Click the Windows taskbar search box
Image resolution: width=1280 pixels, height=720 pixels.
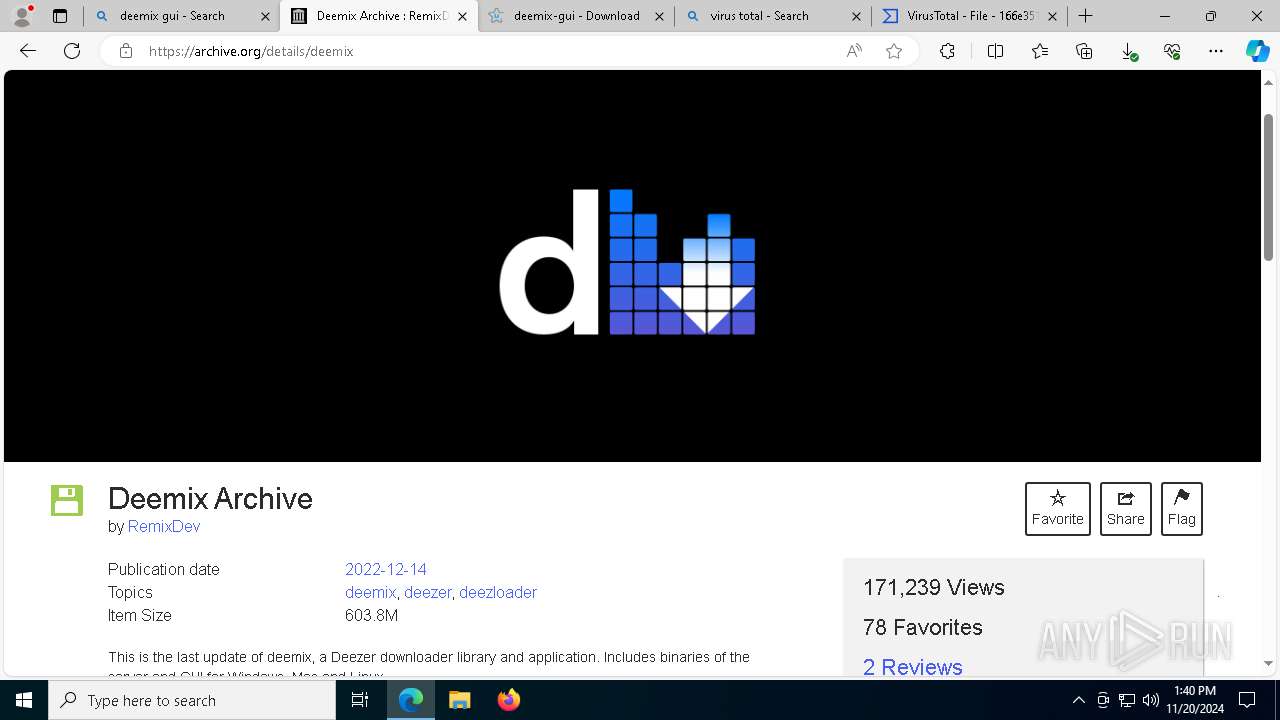pyautogui.click(x=192, y=700)
